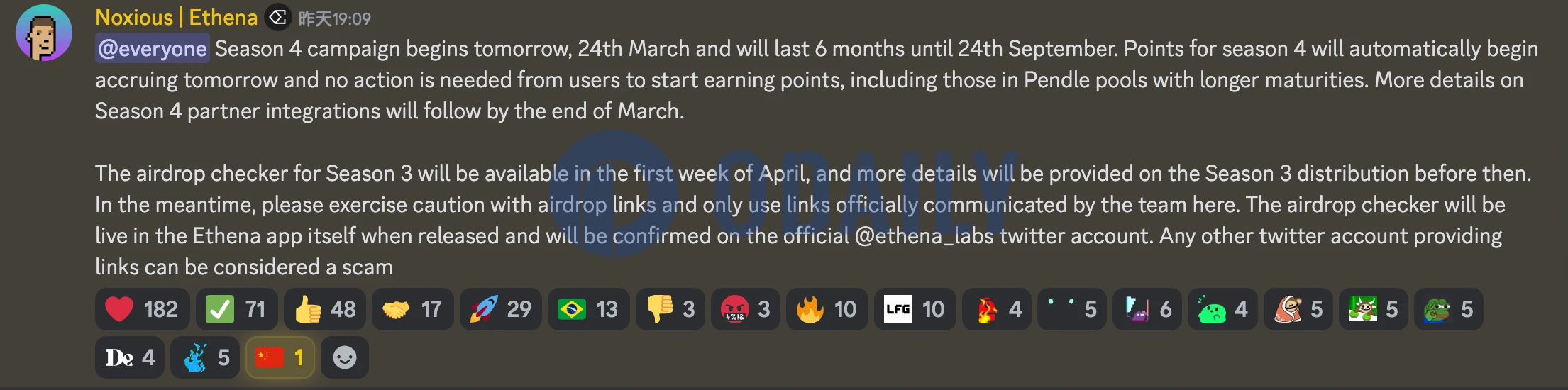Toggle the green checkmark reaction
Image resolution: width=1568 pixels, height=390 pixels.
coord(235,309)
